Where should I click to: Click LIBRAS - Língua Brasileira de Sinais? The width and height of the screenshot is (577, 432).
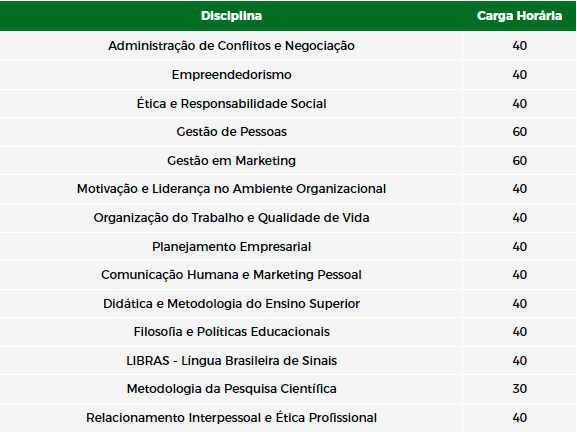(231, 361)
